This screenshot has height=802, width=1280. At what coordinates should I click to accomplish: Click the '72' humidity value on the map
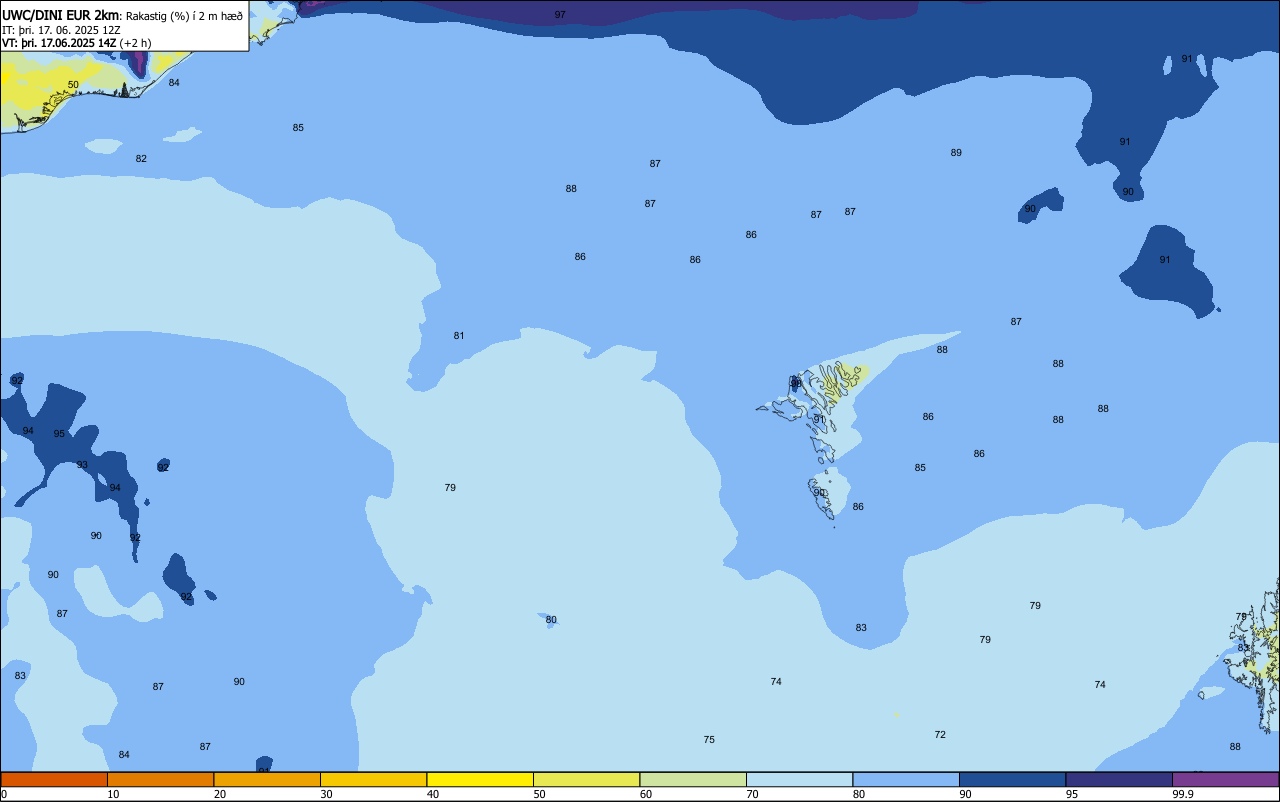pos(940,735)
